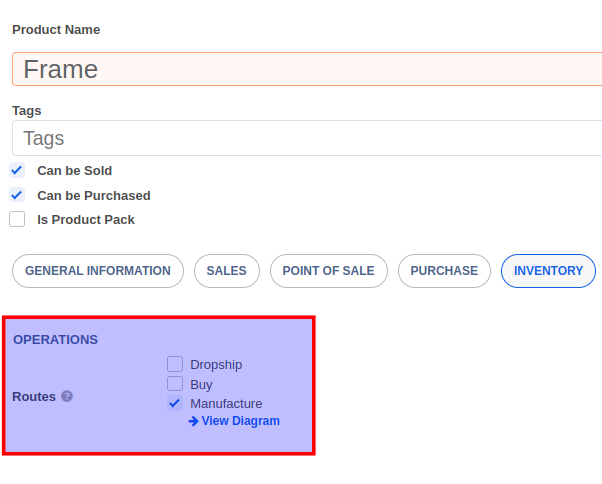Tick the Dropship route checkbox
The width and height of the screenshot is (602, 484).
[x=175, y=364]
